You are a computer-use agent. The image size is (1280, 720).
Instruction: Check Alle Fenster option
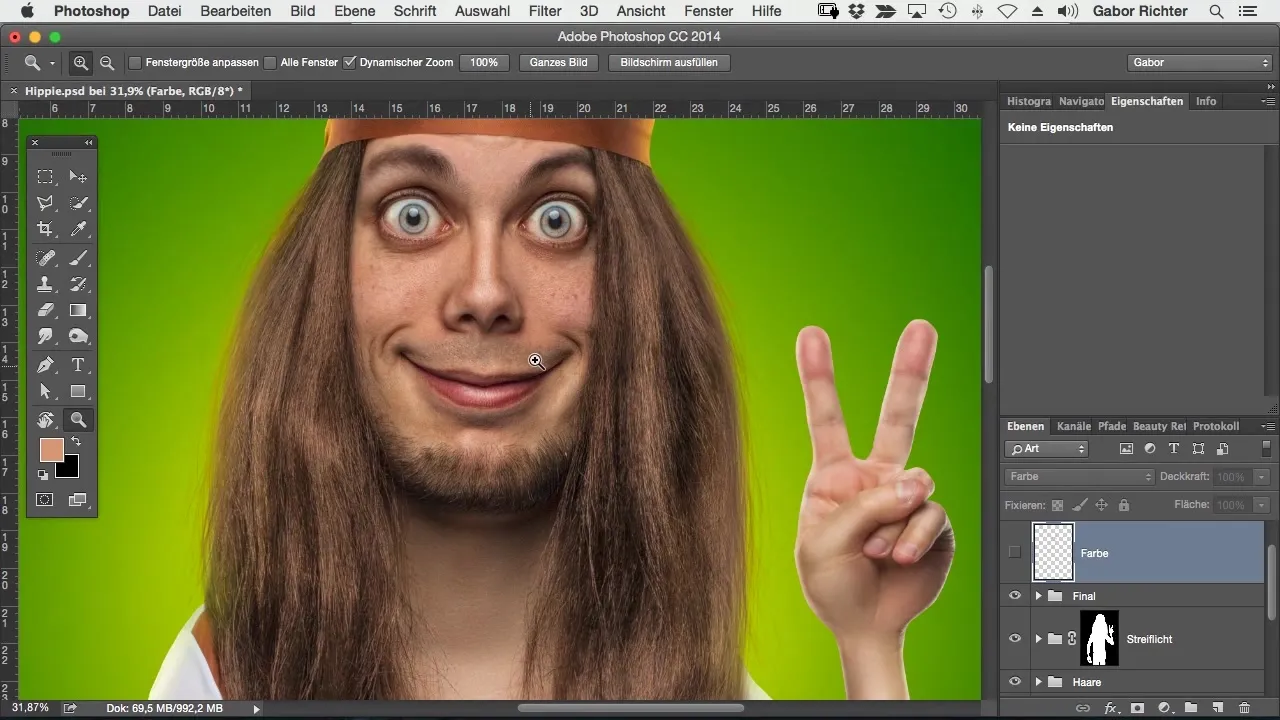(x=270, y=62)
